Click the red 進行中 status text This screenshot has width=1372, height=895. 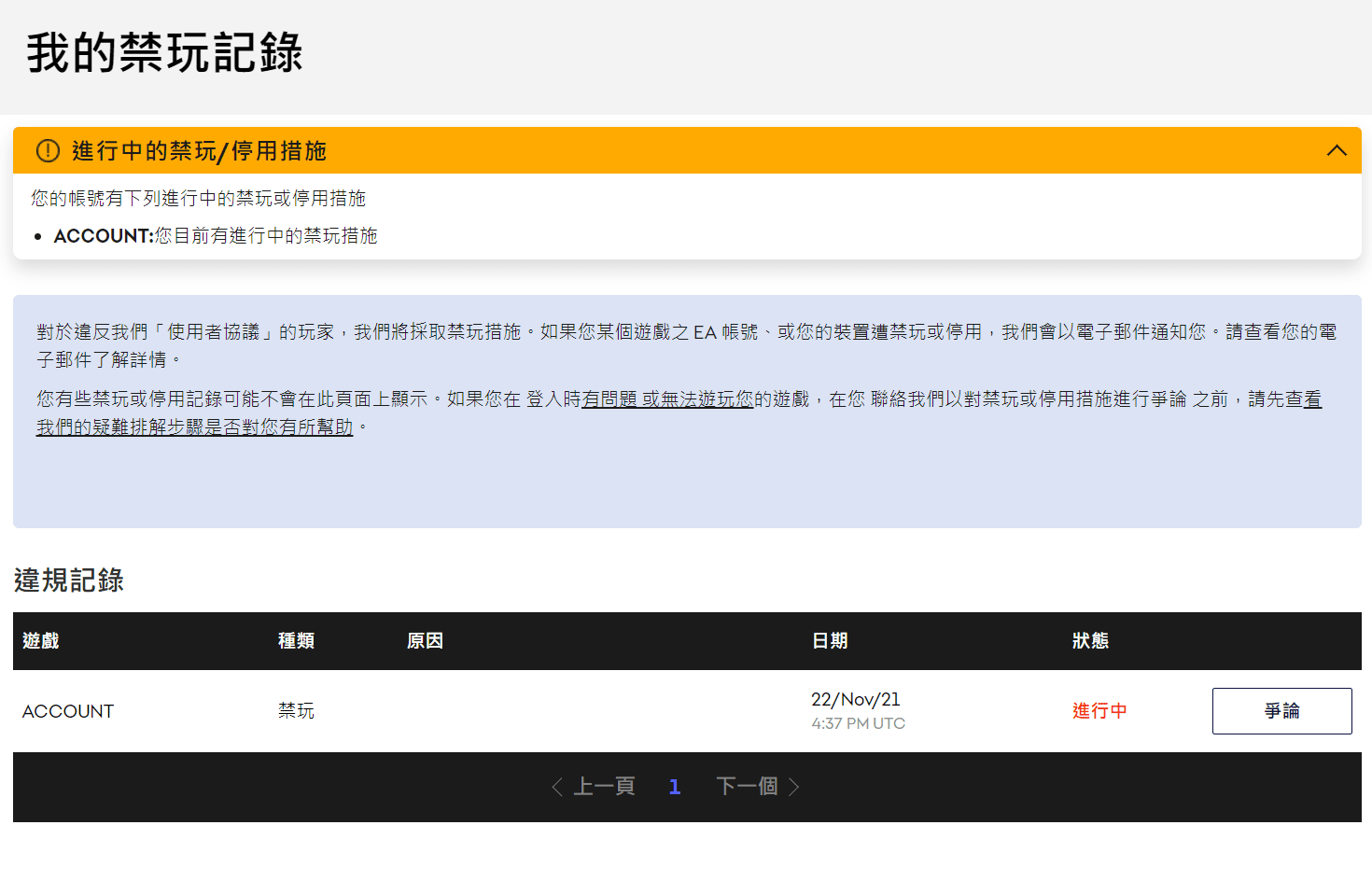pos(1099,711)
